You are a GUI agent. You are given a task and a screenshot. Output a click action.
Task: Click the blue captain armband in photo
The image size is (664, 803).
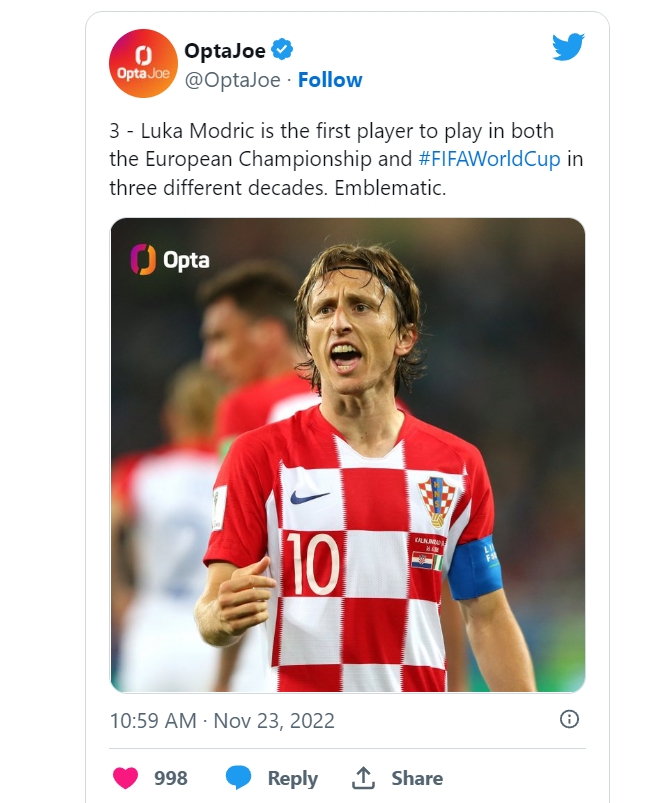473,568
